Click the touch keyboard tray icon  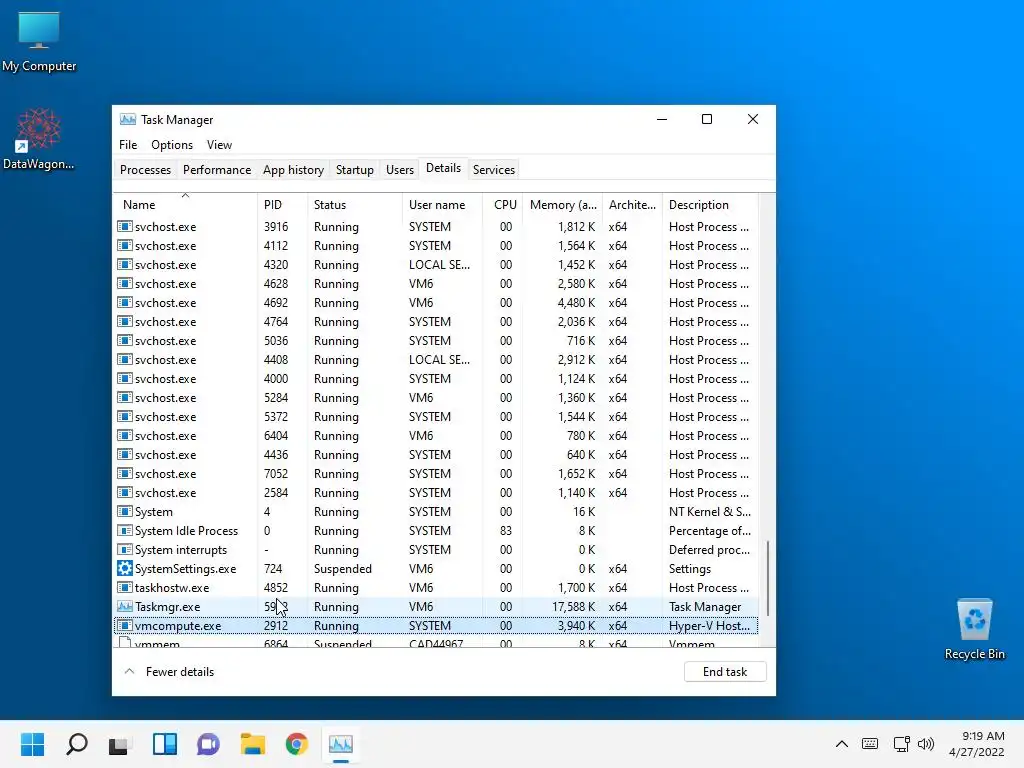point(870,744)
